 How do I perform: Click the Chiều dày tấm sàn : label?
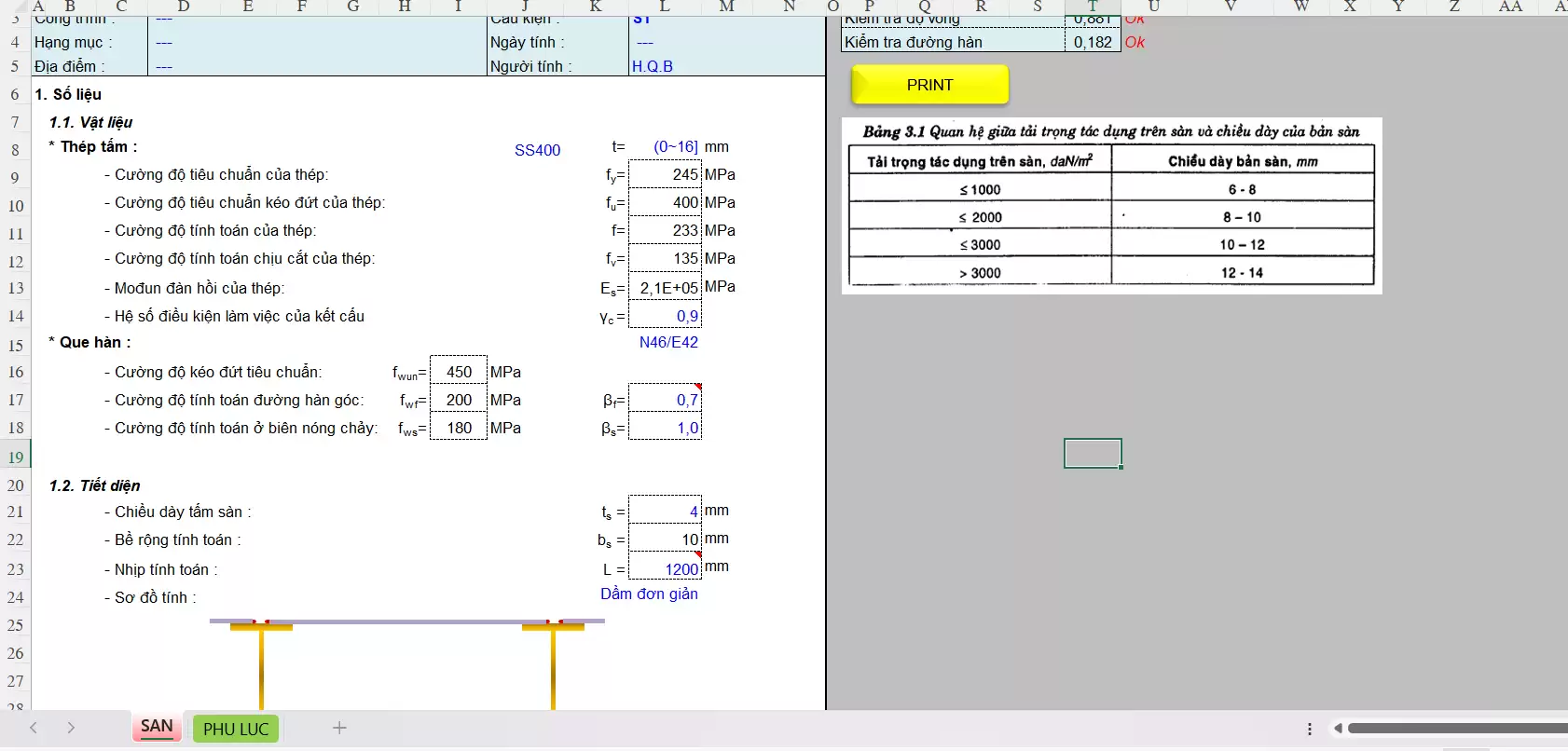177,512
